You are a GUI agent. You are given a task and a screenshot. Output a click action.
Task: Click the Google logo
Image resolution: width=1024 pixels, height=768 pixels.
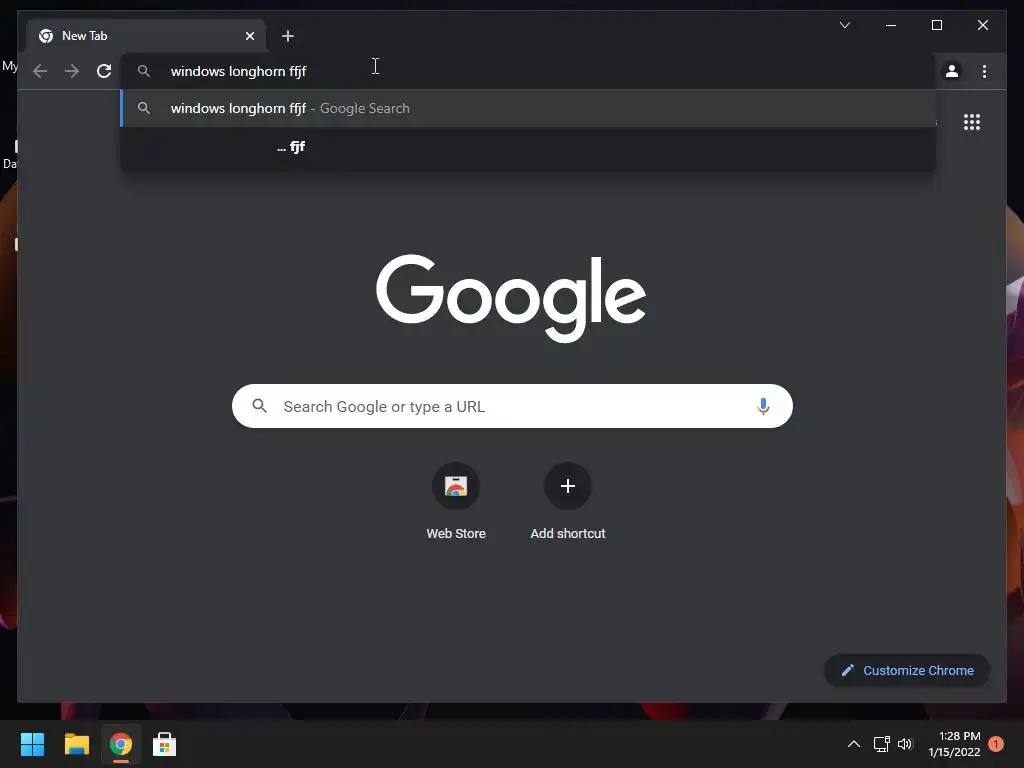pos(511,298)
